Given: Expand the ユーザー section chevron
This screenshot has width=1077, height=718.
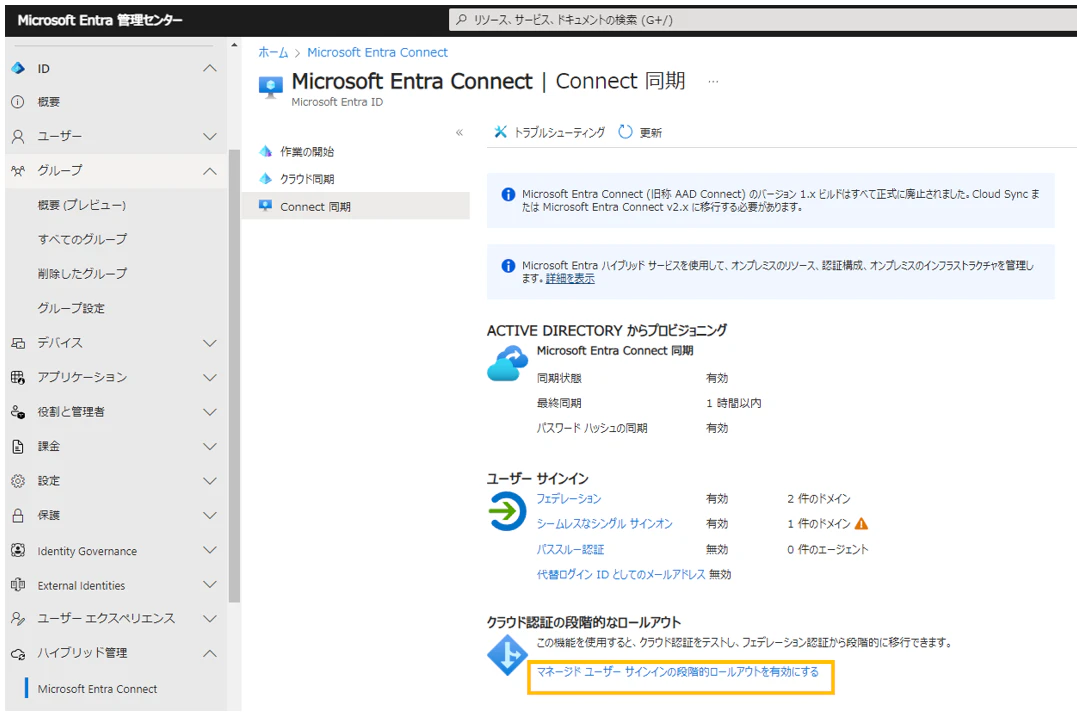Looking at the screenshot, I should [x=210, y=136].
